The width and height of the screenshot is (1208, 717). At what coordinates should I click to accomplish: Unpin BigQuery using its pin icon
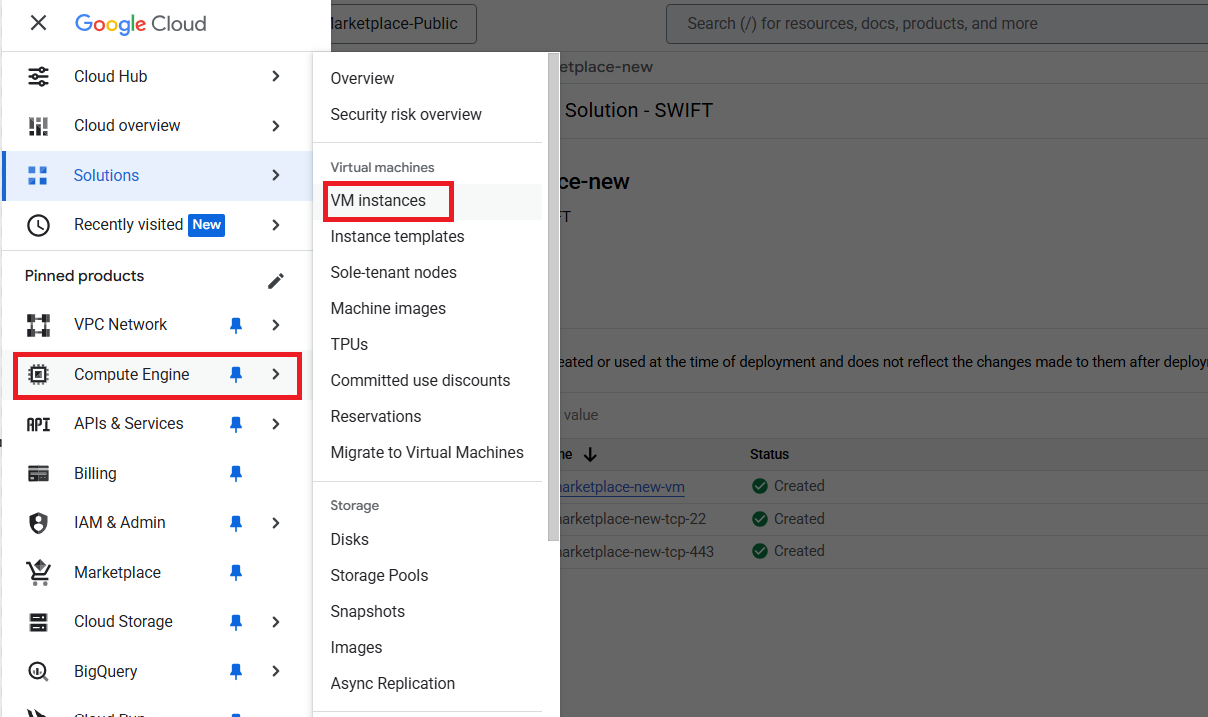point(236,671)
